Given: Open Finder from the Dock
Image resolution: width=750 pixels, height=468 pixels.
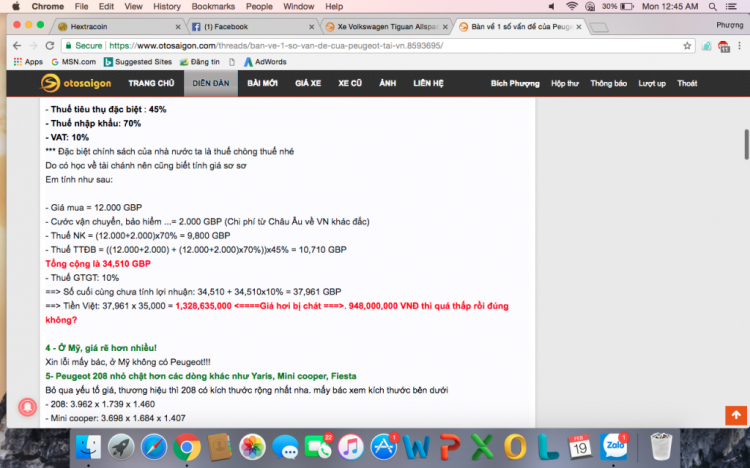Looking at the screenshot, I should pyautogui.click(x=88, y=447).
